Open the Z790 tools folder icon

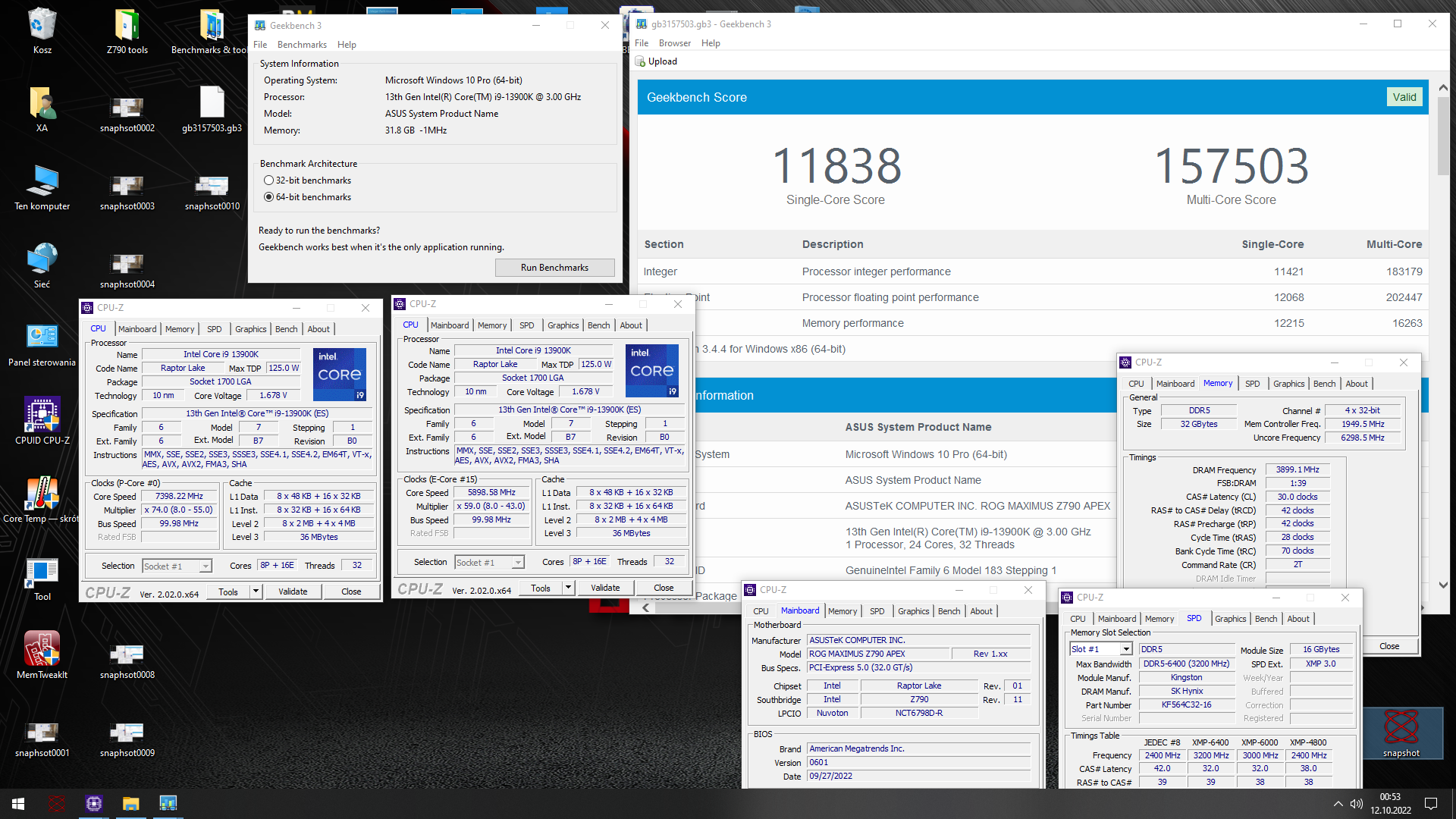[127, 30]
